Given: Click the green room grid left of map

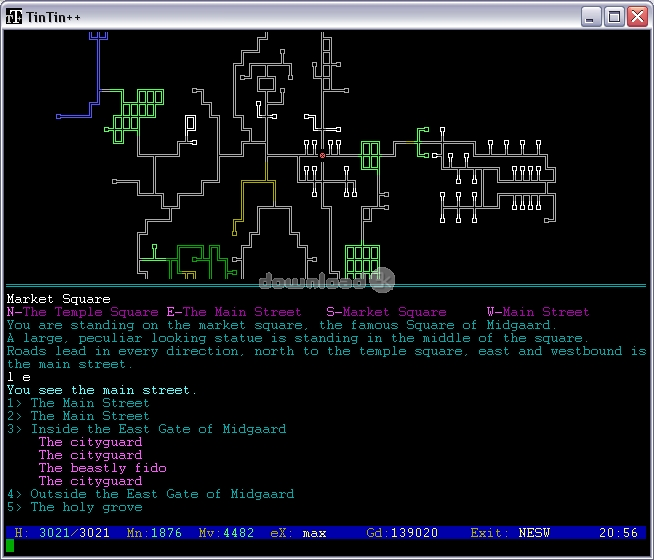Looking at the screenshot, I should 137,115.
